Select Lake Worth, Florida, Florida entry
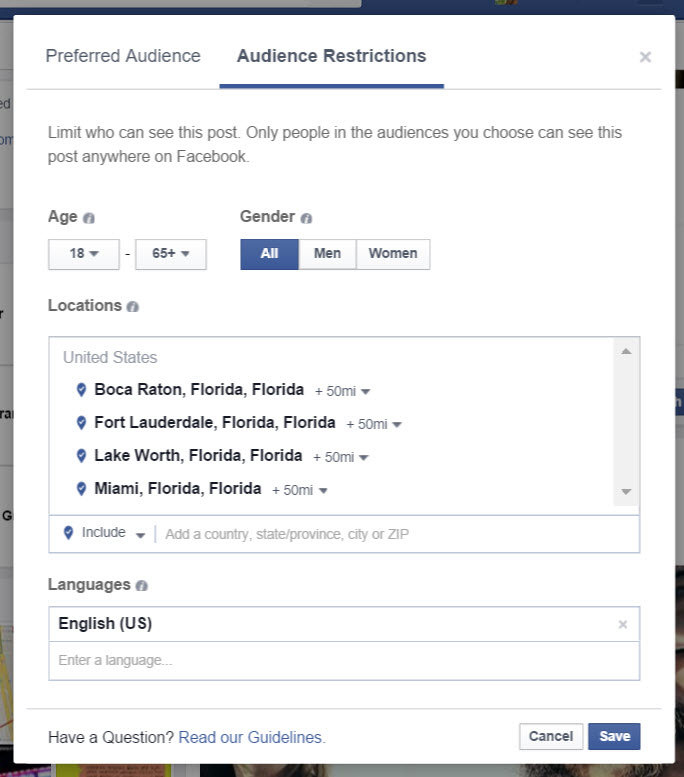Image resolution: width=684 pixels, height=777 pixels. pyautogui.click(x=198, y=456)
